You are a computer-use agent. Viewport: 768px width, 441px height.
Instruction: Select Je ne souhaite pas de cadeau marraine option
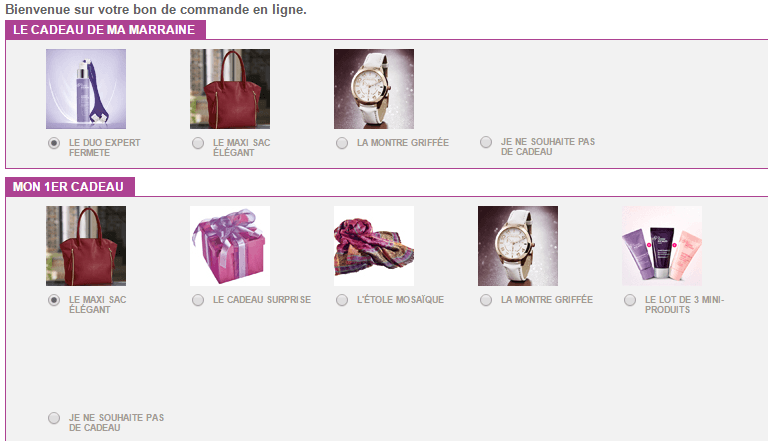click(x=486, y=142)
